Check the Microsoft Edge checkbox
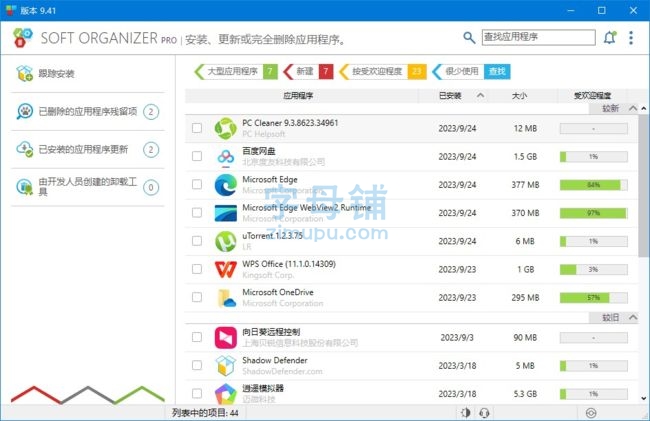Viewport: 650px width, 421px height. pyautogui.click(x=197, y=184)
